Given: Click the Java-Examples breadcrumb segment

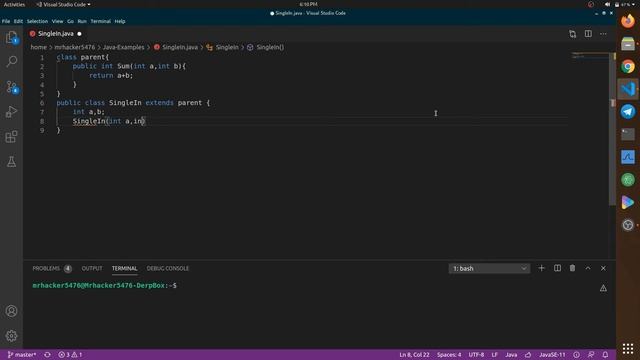Looking at the screenshot, I should pos(124,47).
